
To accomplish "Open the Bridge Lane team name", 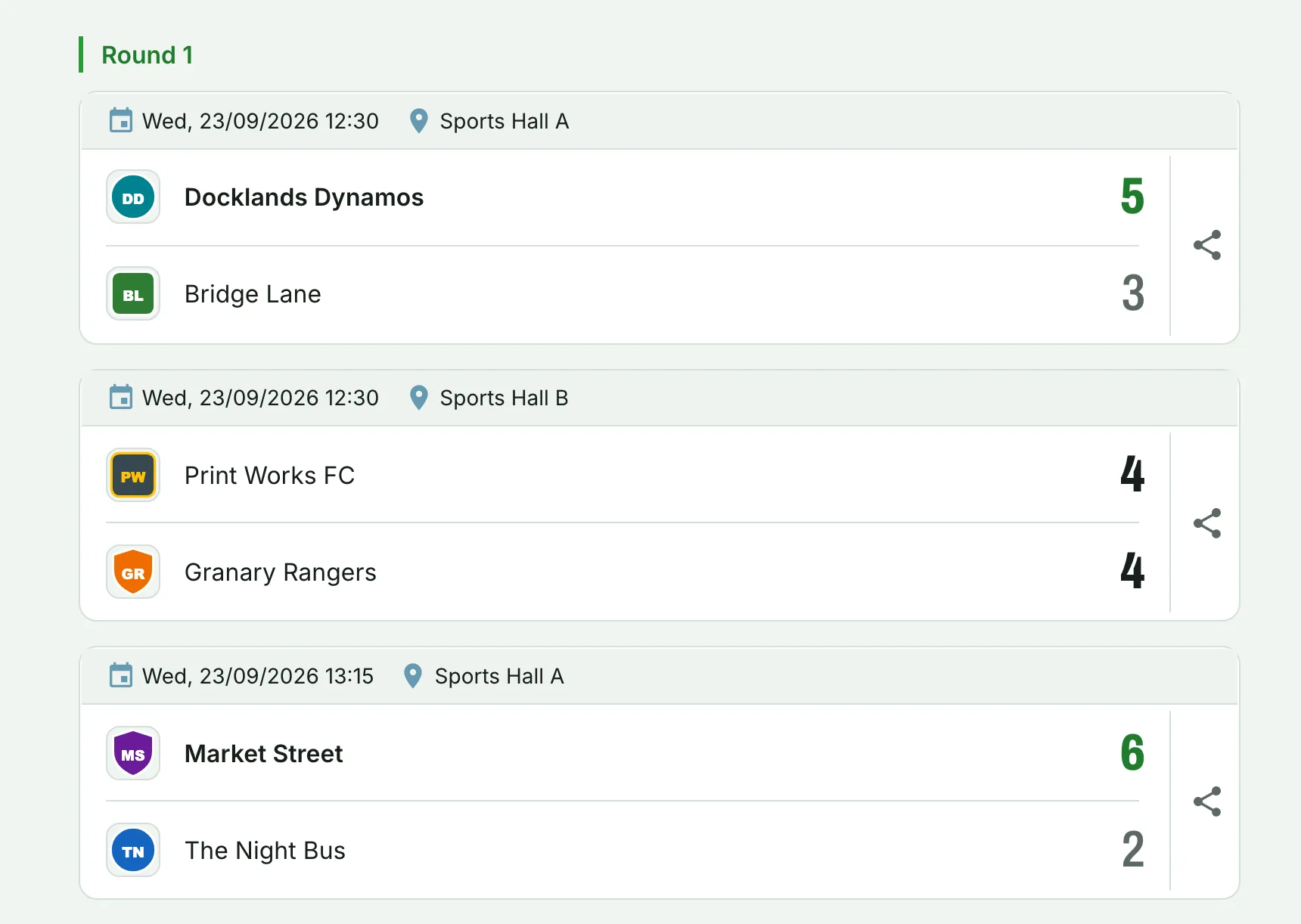I will point(253,294).
